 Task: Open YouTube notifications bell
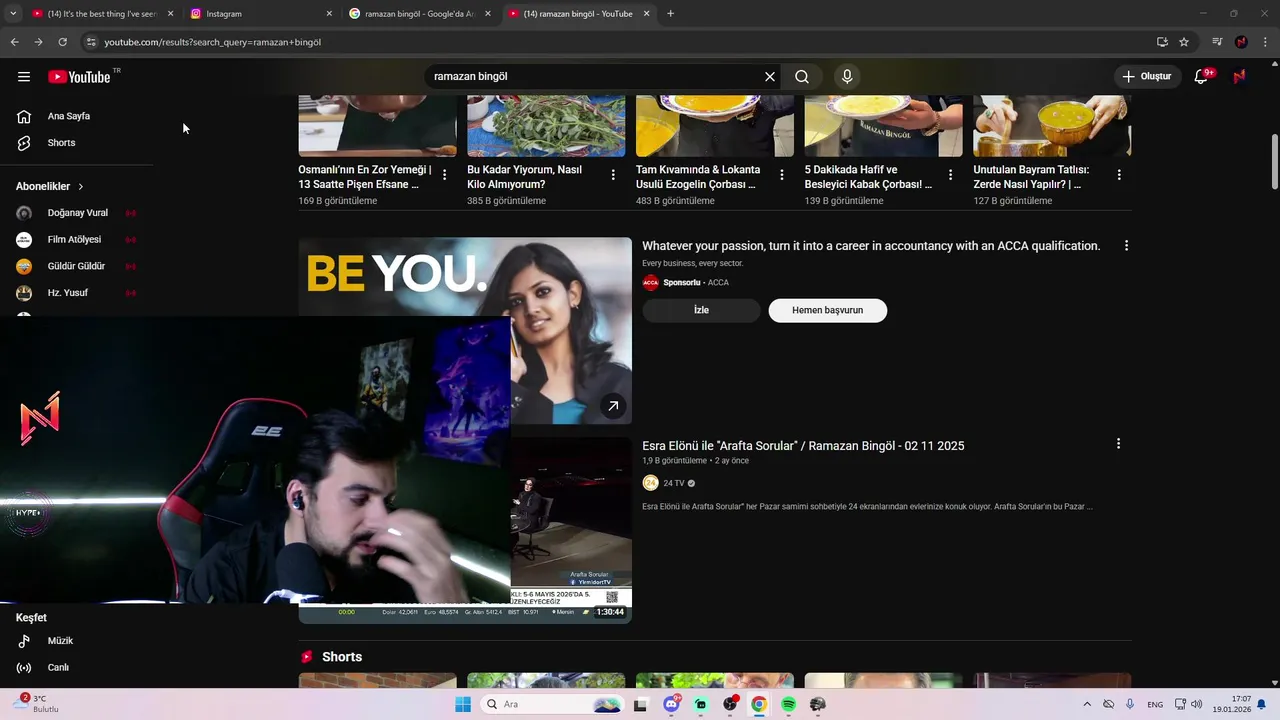pyautogui.click(x=1201, y=76)
